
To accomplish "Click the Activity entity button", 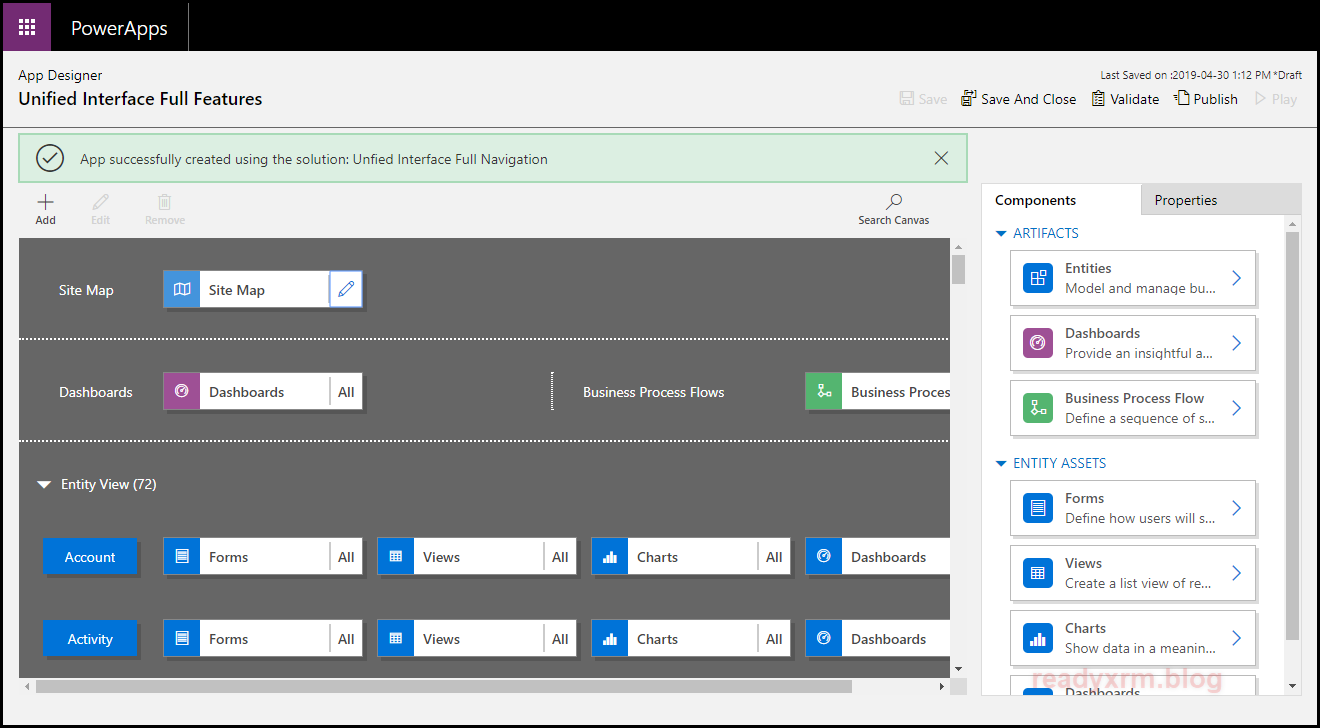I will [90, 639].
